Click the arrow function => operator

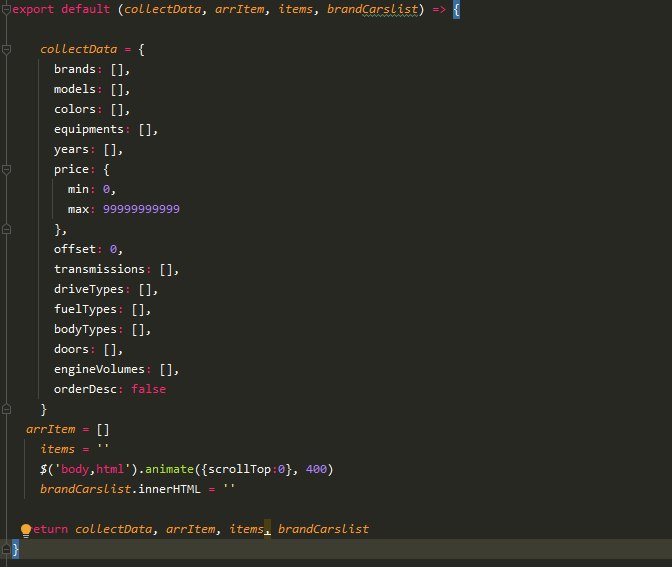pos(439,9)
